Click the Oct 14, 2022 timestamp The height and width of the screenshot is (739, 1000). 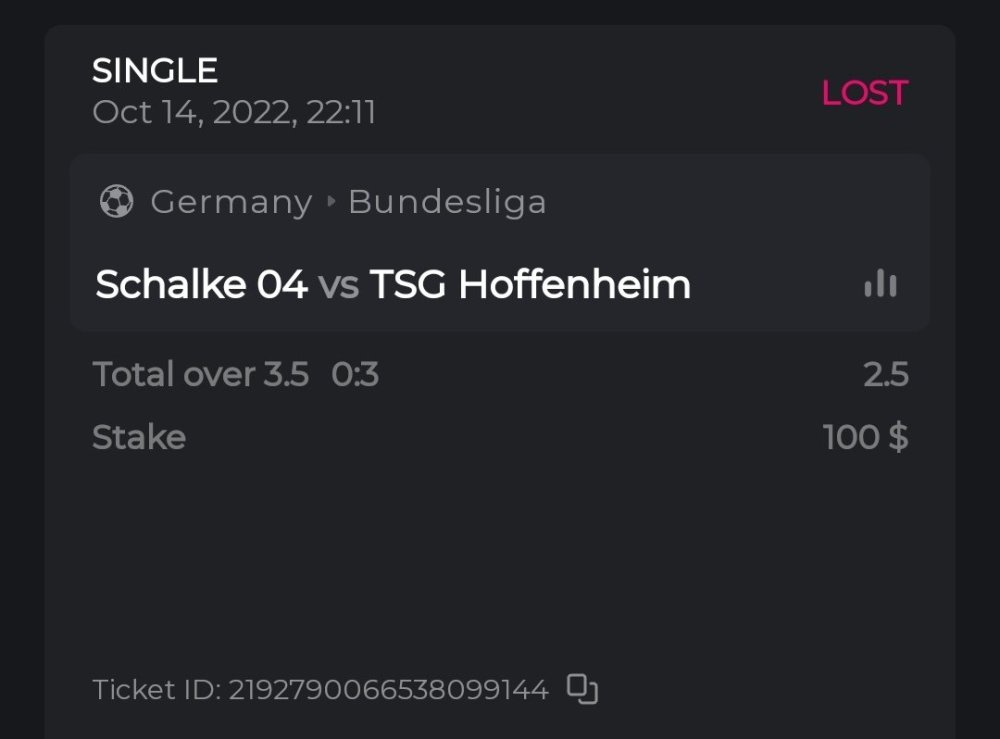tap(234, 112)
